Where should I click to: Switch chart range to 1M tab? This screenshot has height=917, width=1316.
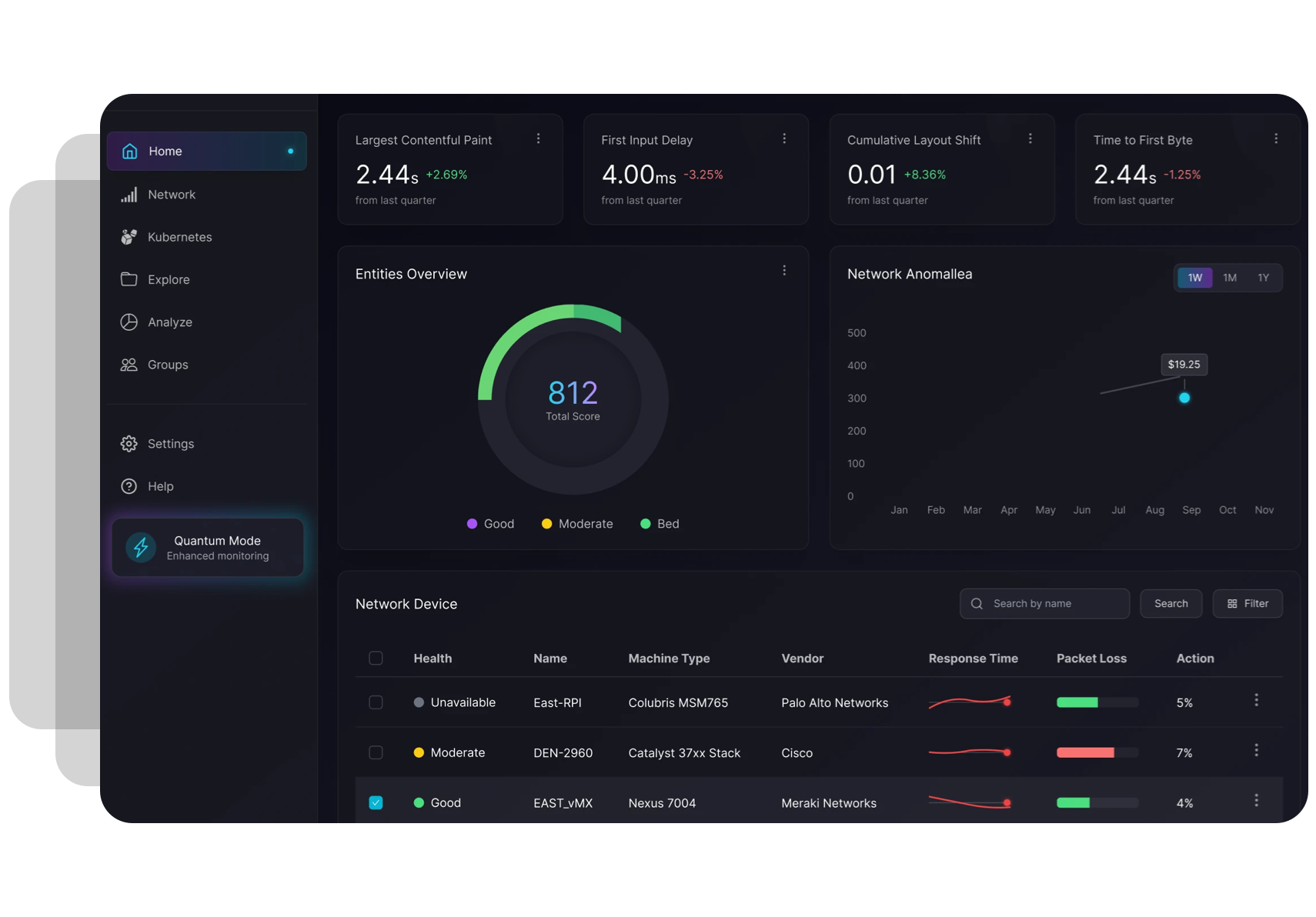pos(1229,278)
